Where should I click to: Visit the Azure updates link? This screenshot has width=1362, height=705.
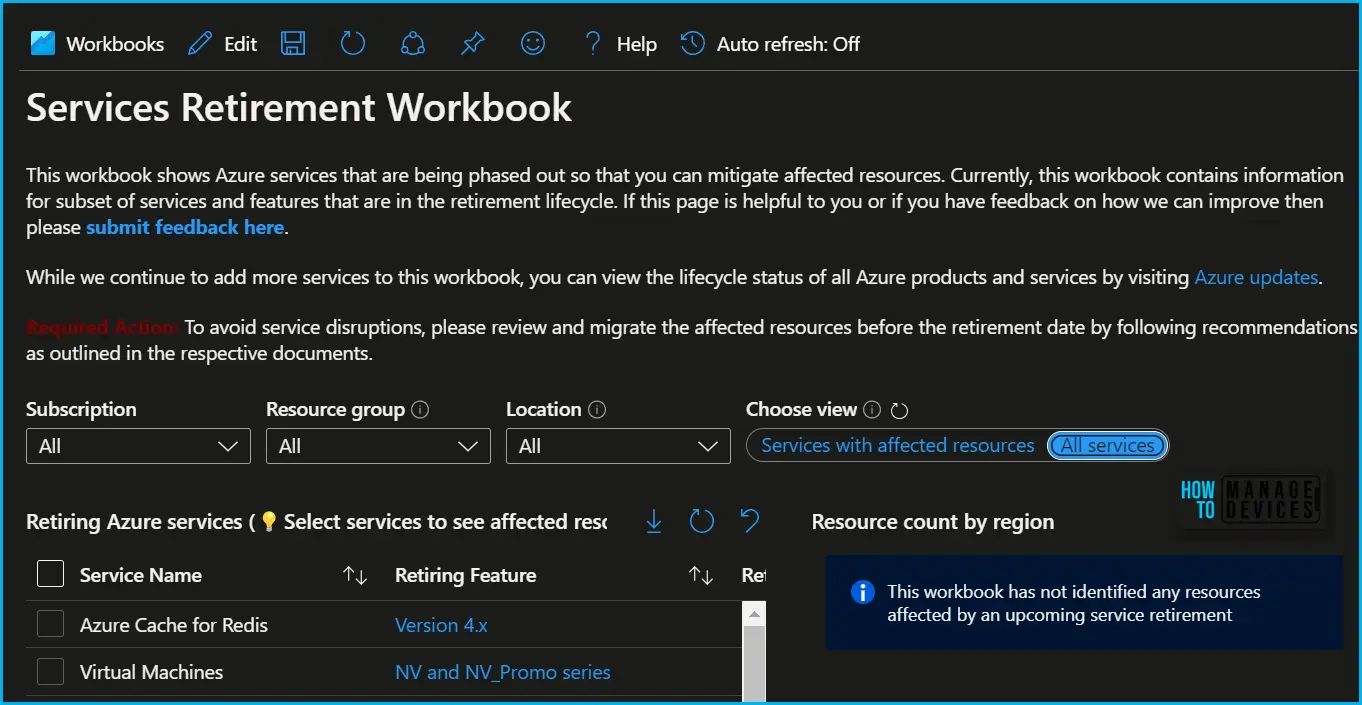[x=1256, y=278]
